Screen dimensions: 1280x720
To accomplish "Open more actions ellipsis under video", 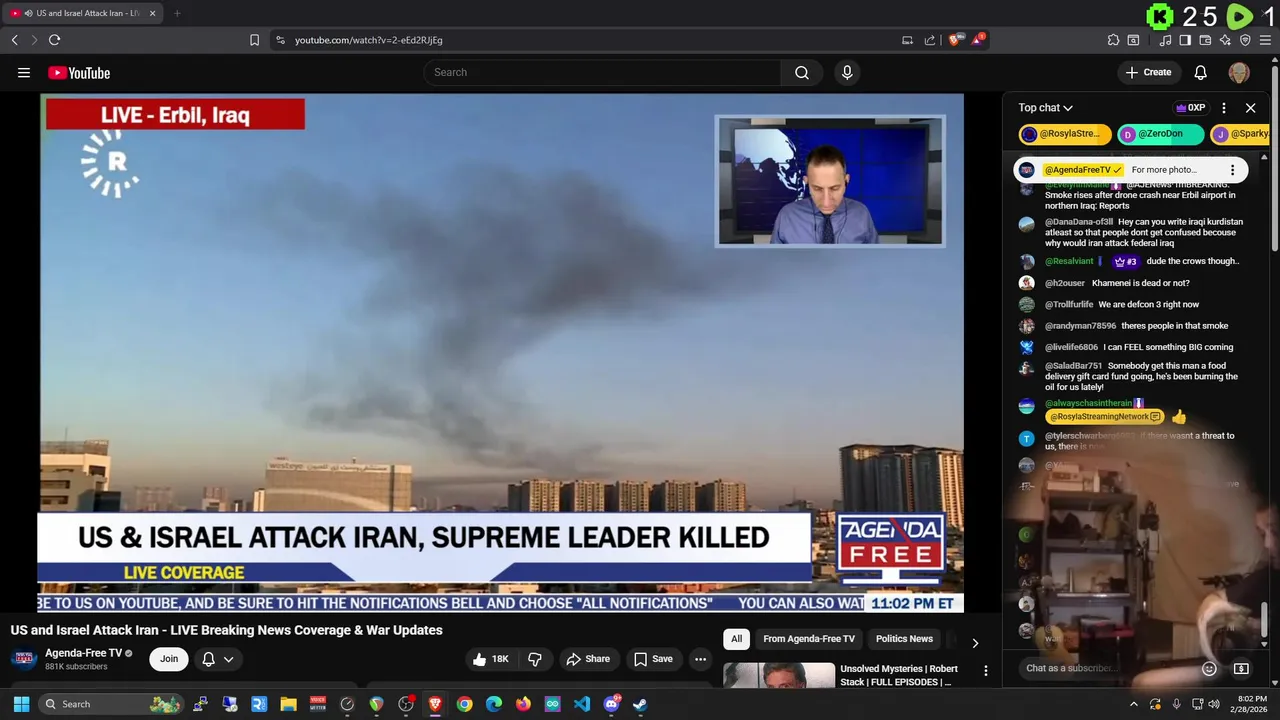I will point(700,659).
